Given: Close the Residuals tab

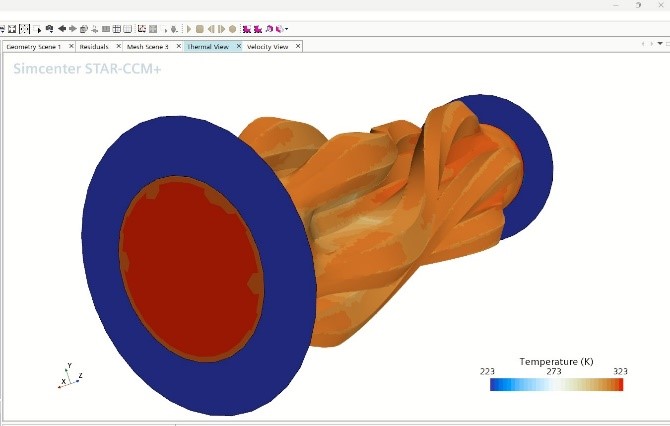Looking at the screenshot, I should (x=118, y=46).
